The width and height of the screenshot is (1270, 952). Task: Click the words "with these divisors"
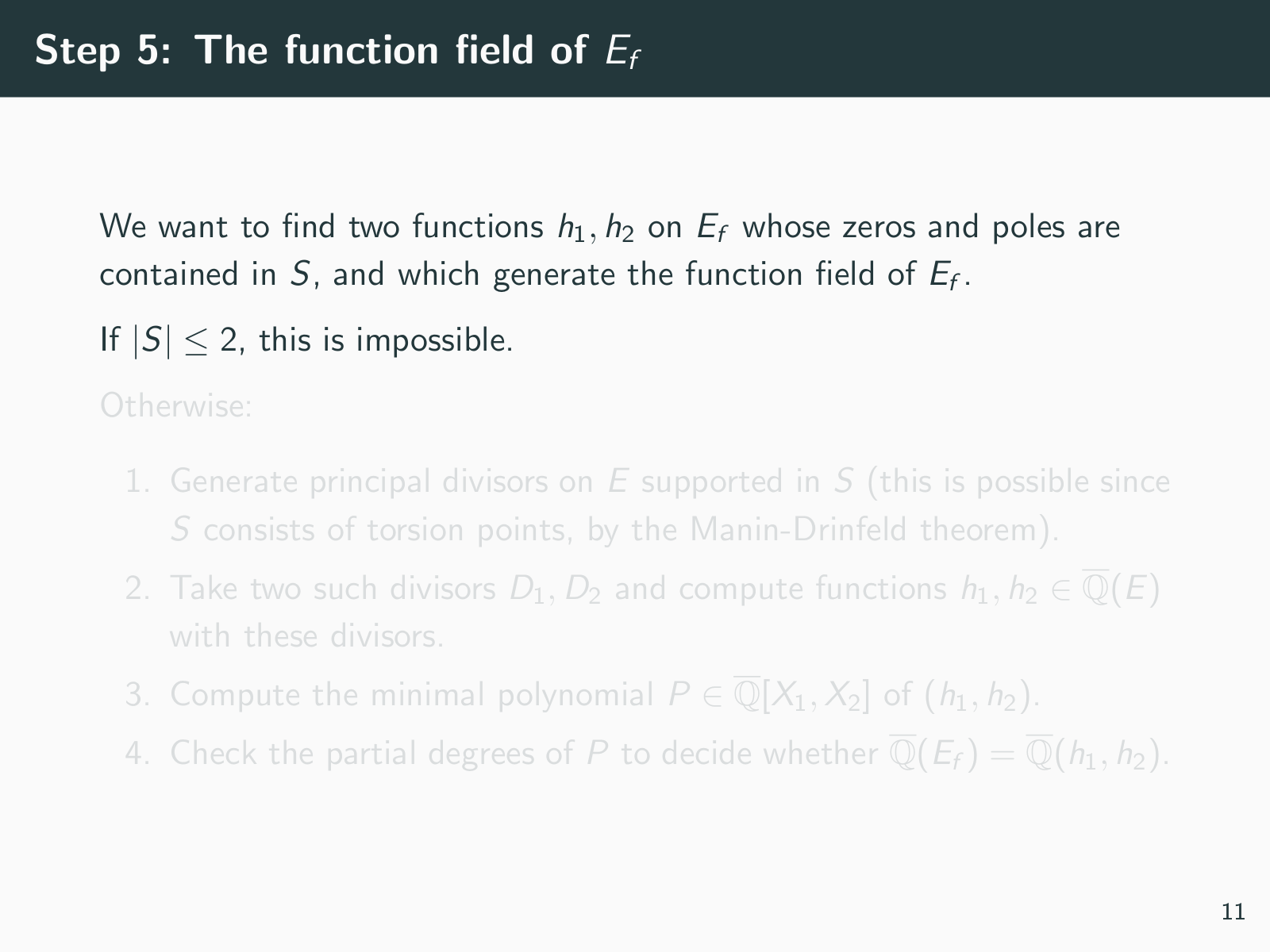(306, 636)
